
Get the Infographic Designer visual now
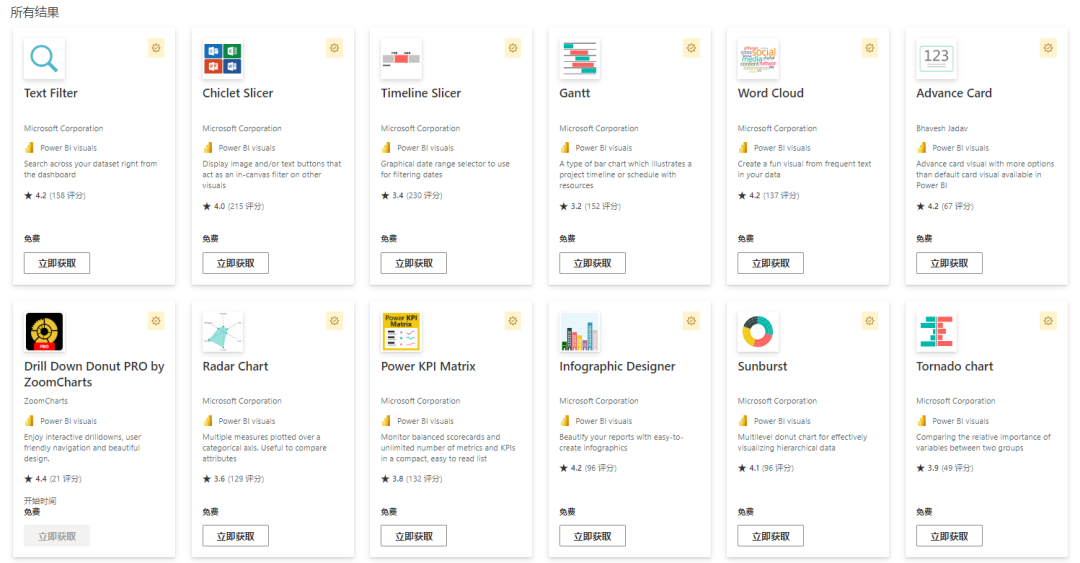pos(592,536)
